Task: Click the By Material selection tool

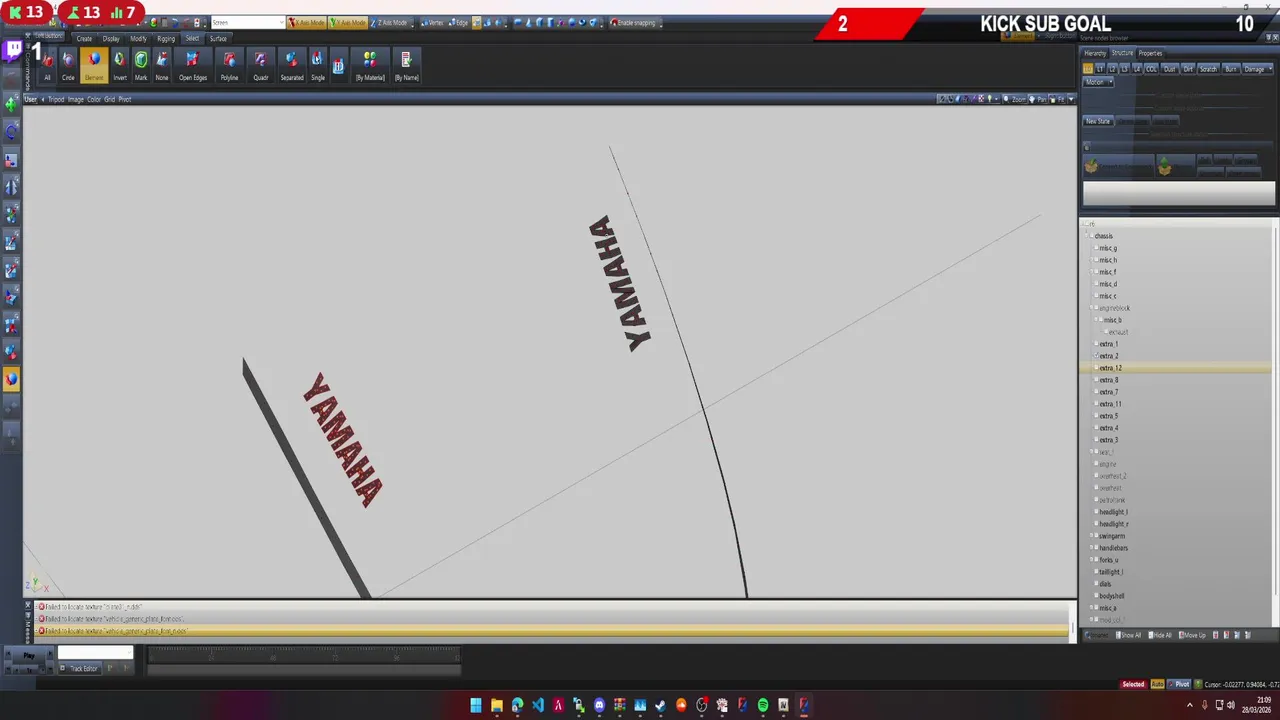Action: [x=370, y=66]
